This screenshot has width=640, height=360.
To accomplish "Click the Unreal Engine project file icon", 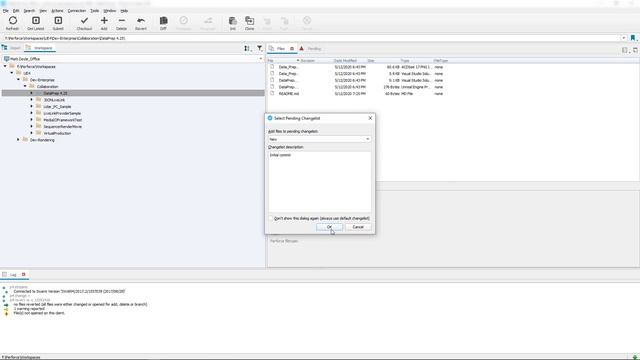I will pyautogui.click(x=272, y=87).
